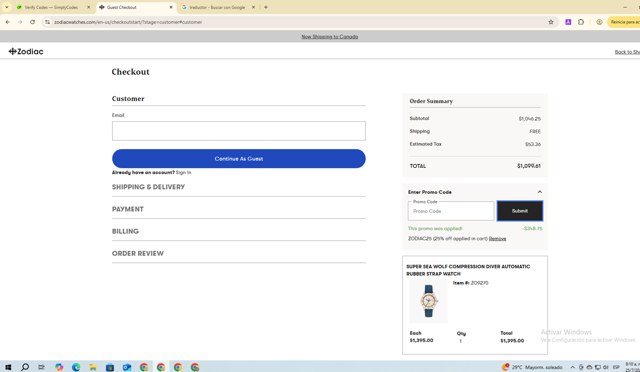640x372 pixels.
Task: Open the Chrome profile avatar
Action: (x=599, y=22)
